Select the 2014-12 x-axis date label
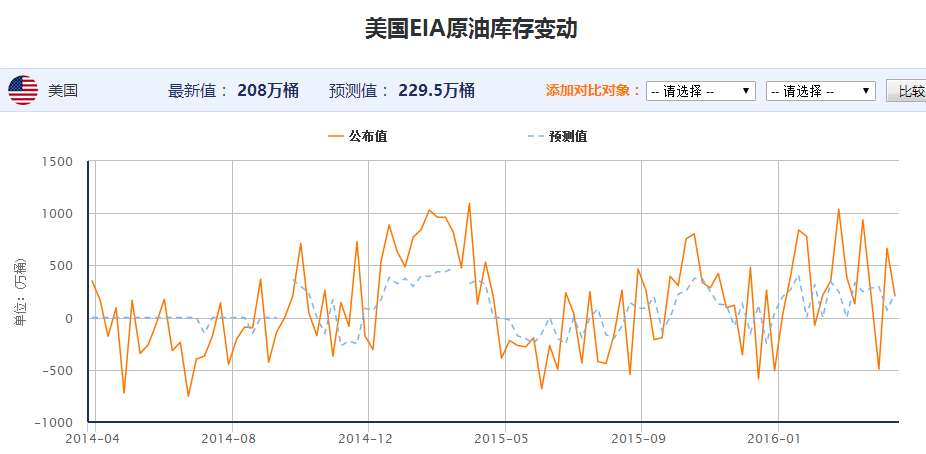 tap(368, 438)
